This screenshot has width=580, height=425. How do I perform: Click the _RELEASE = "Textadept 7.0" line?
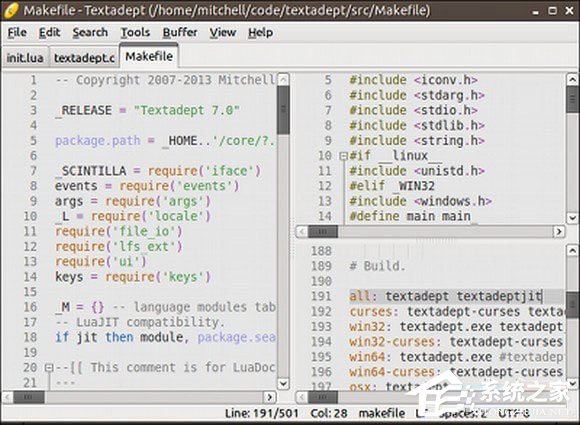(147, 110)
